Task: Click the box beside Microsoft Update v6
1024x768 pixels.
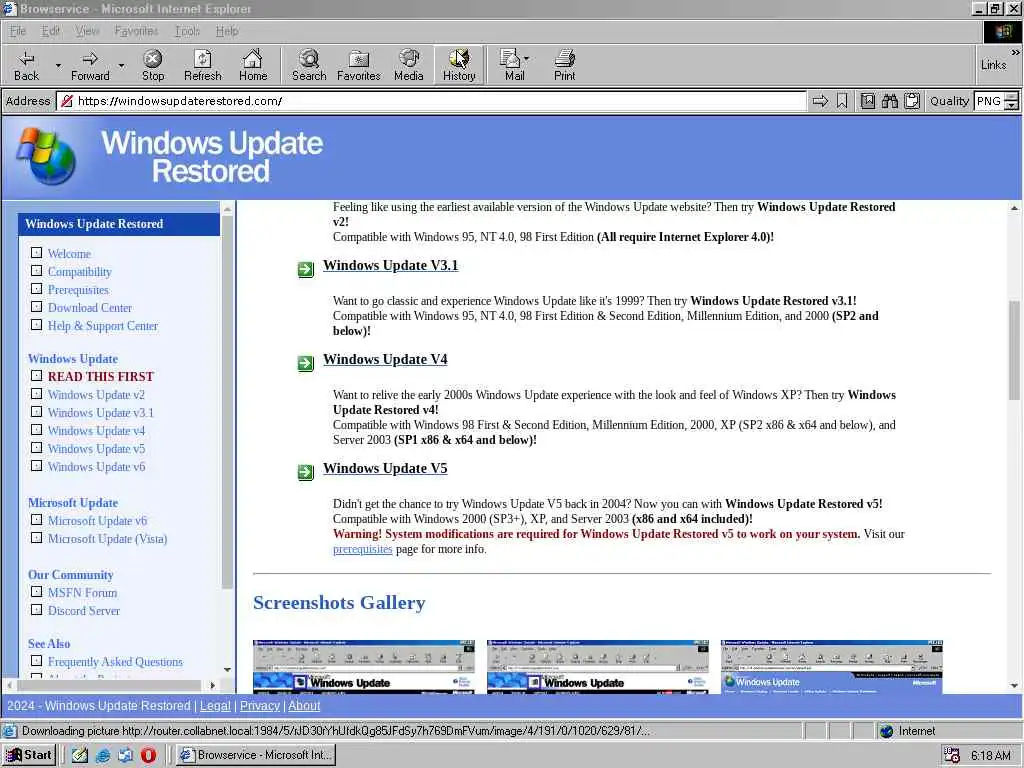Action: tap(37, 520)
